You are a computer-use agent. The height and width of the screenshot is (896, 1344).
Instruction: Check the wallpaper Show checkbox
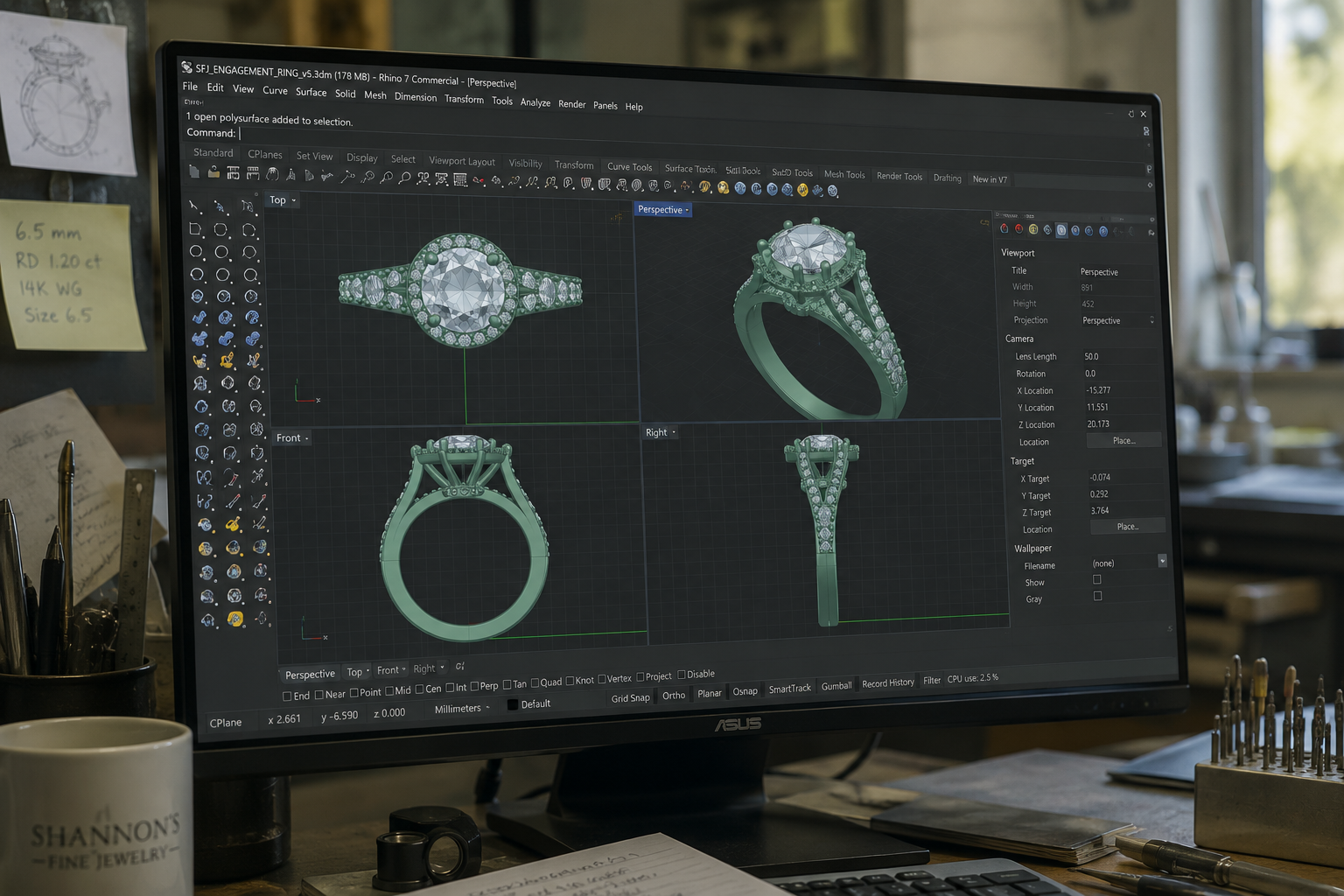tap(1097, 579)
